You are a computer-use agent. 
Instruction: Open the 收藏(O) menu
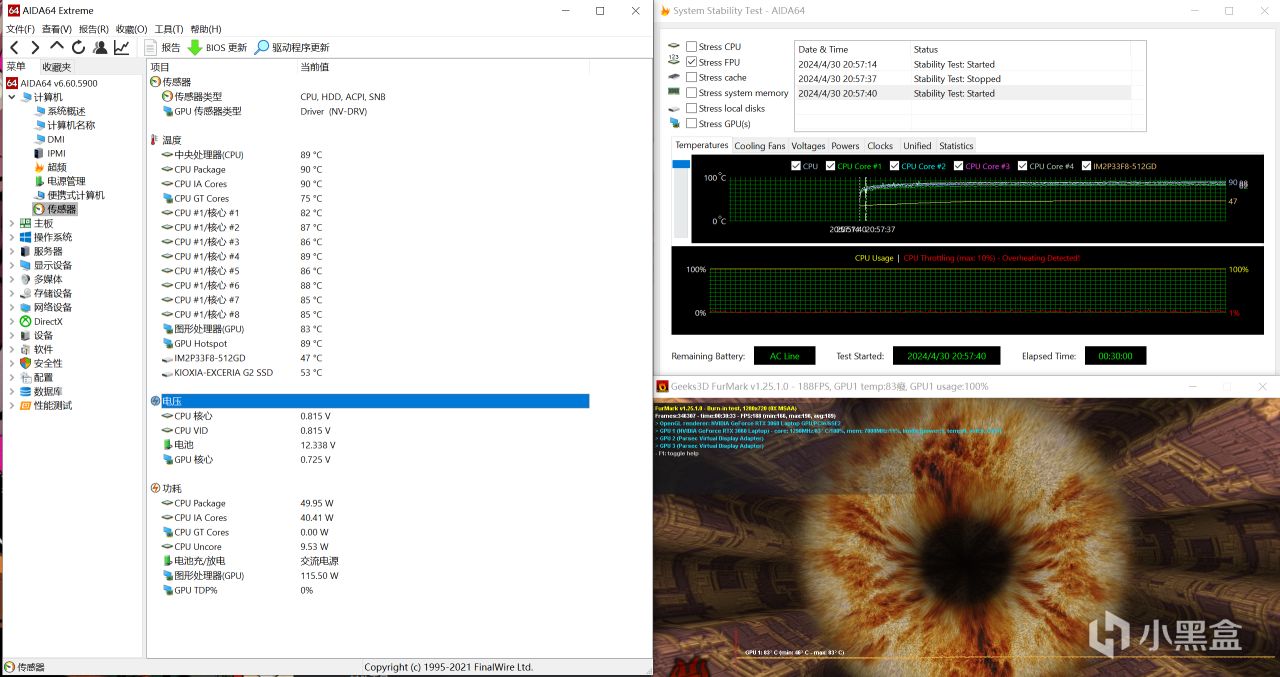click(x=131, y=29)
